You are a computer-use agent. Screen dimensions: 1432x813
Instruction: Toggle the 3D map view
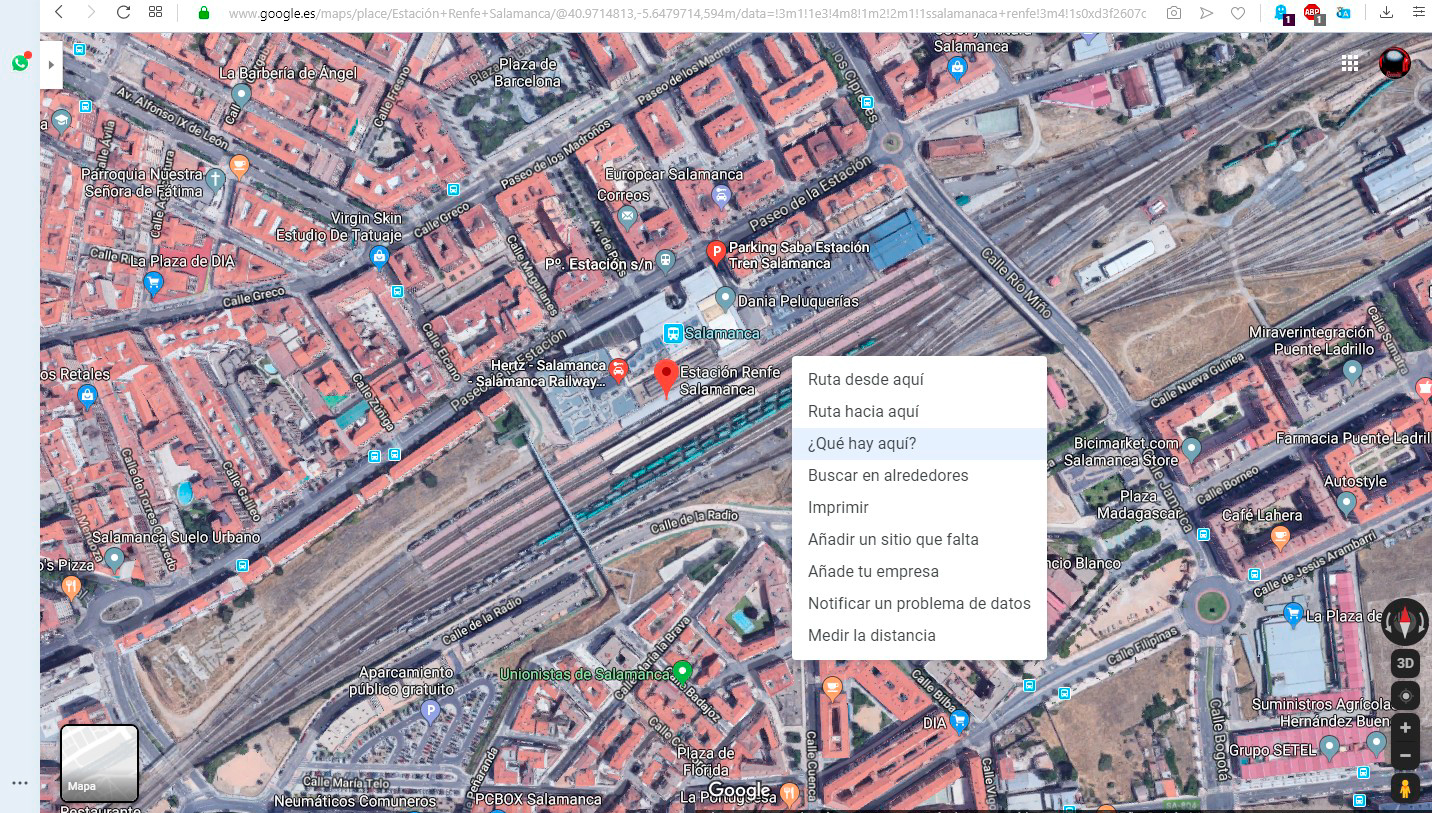pos(1405,664)
